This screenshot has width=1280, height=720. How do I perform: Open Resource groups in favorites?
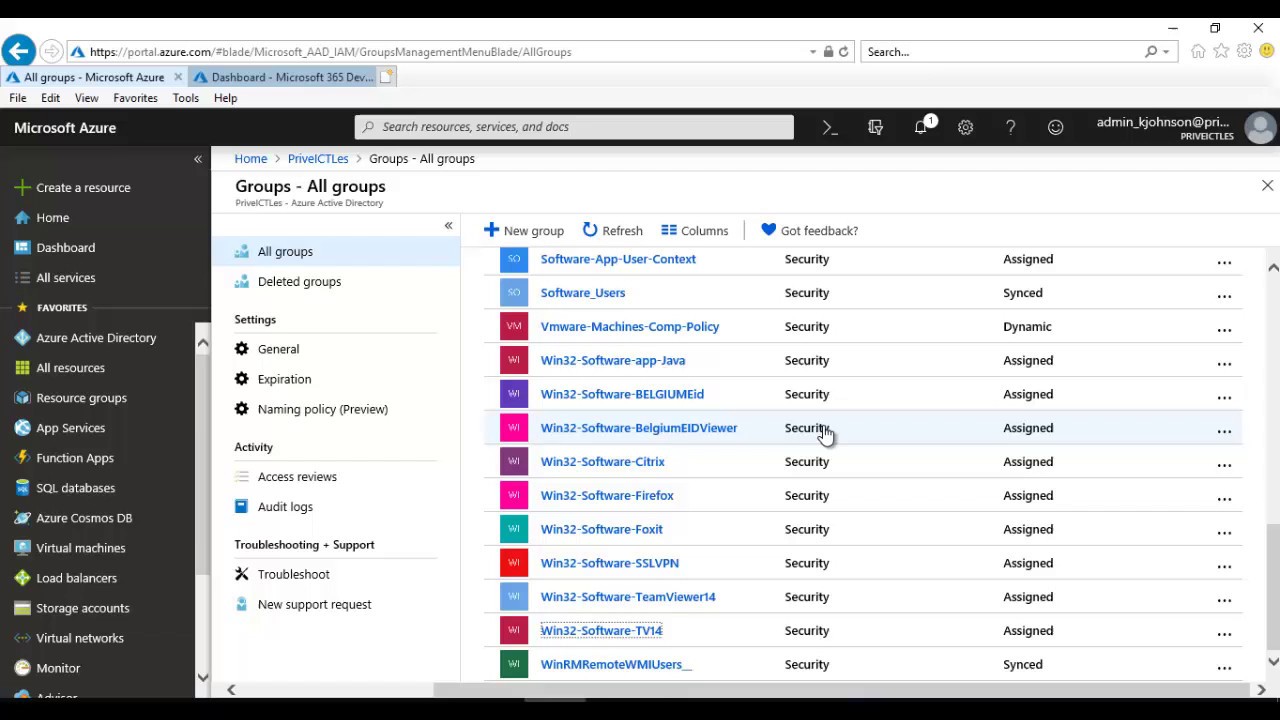point(81,397)
